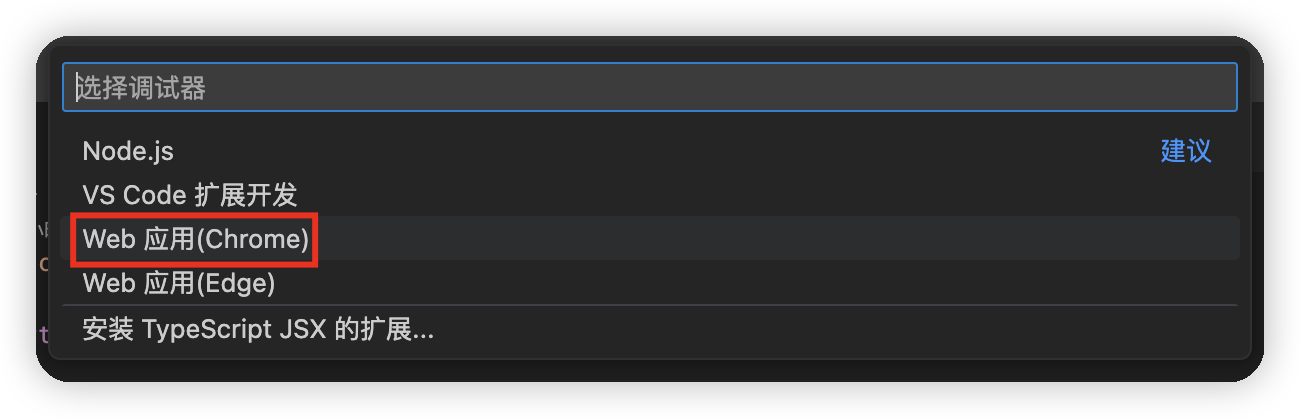Screen dimensions: 1300x418
Task: Start the Edge browser debugger option
Action: tap(650, 283)
